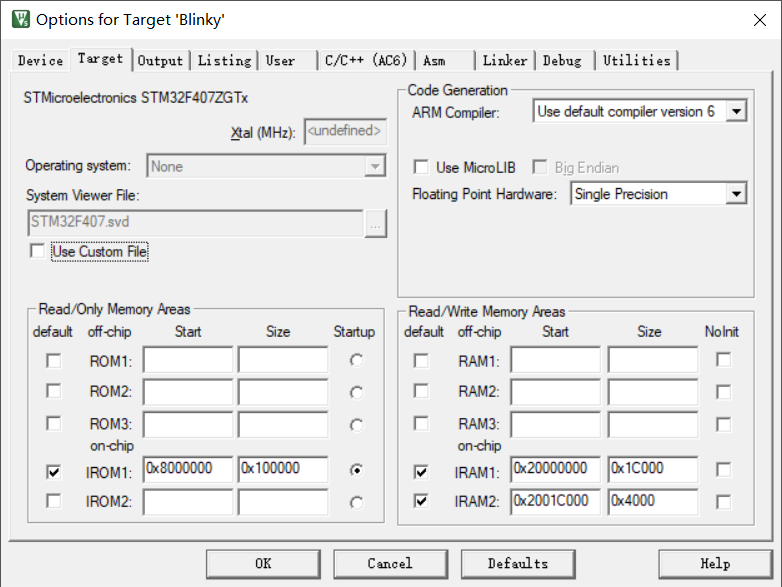Check the RAM1 default checkbox
Image resolution: width=782 pixels, height=587 pixels.
421,361
